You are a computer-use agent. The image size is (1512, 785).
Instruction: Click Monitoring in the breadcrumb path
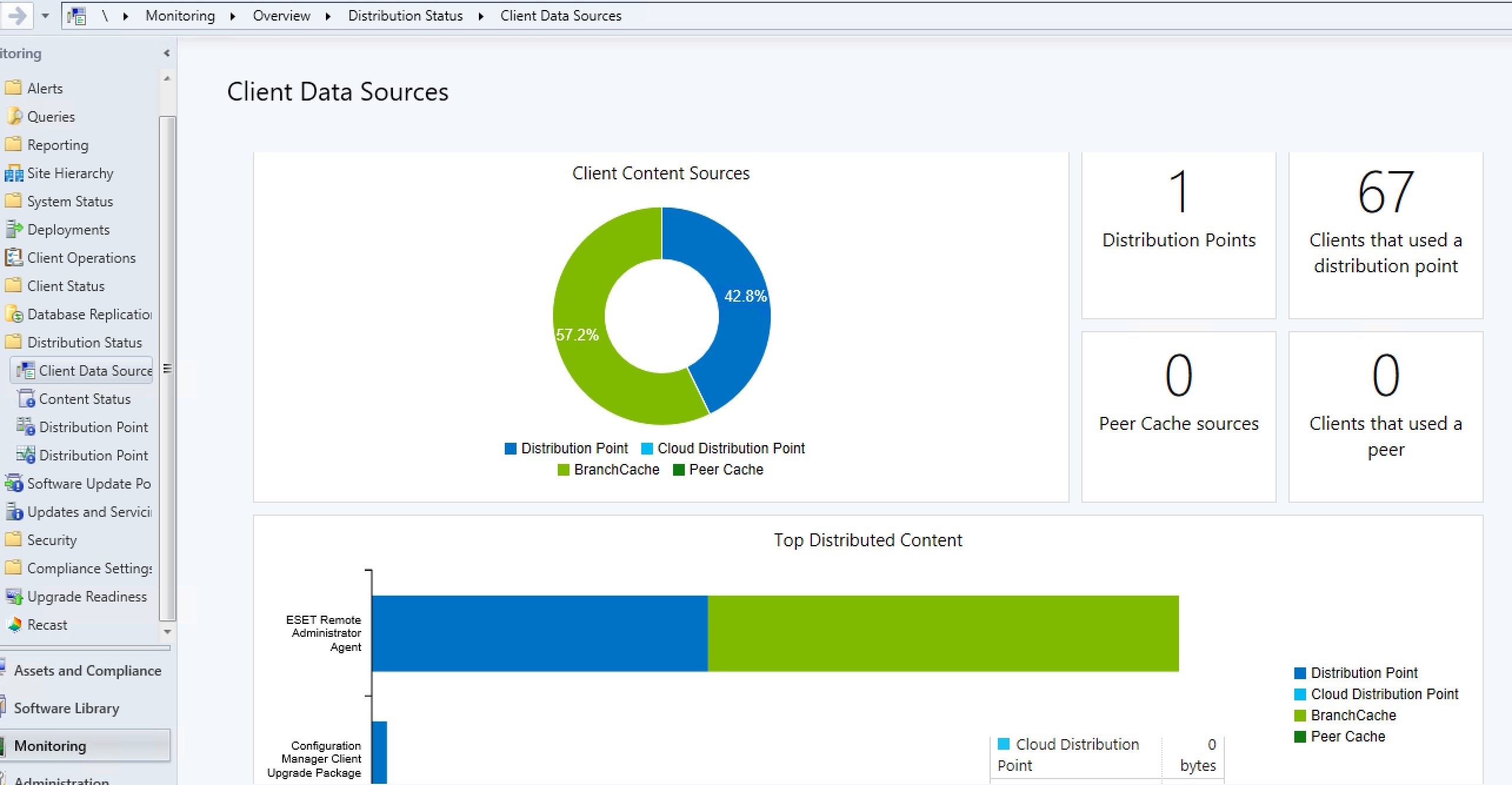tap(180, 16)
